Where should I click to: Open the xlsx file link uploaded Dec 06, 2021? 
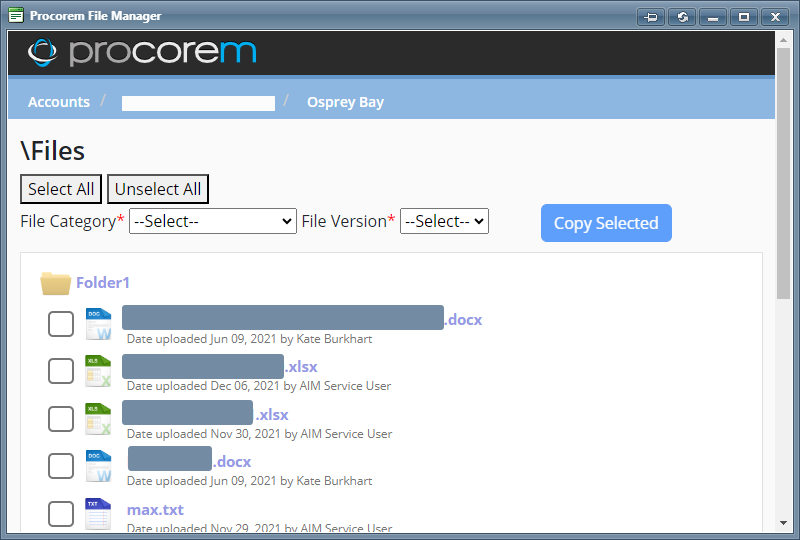tap(220, 366)
